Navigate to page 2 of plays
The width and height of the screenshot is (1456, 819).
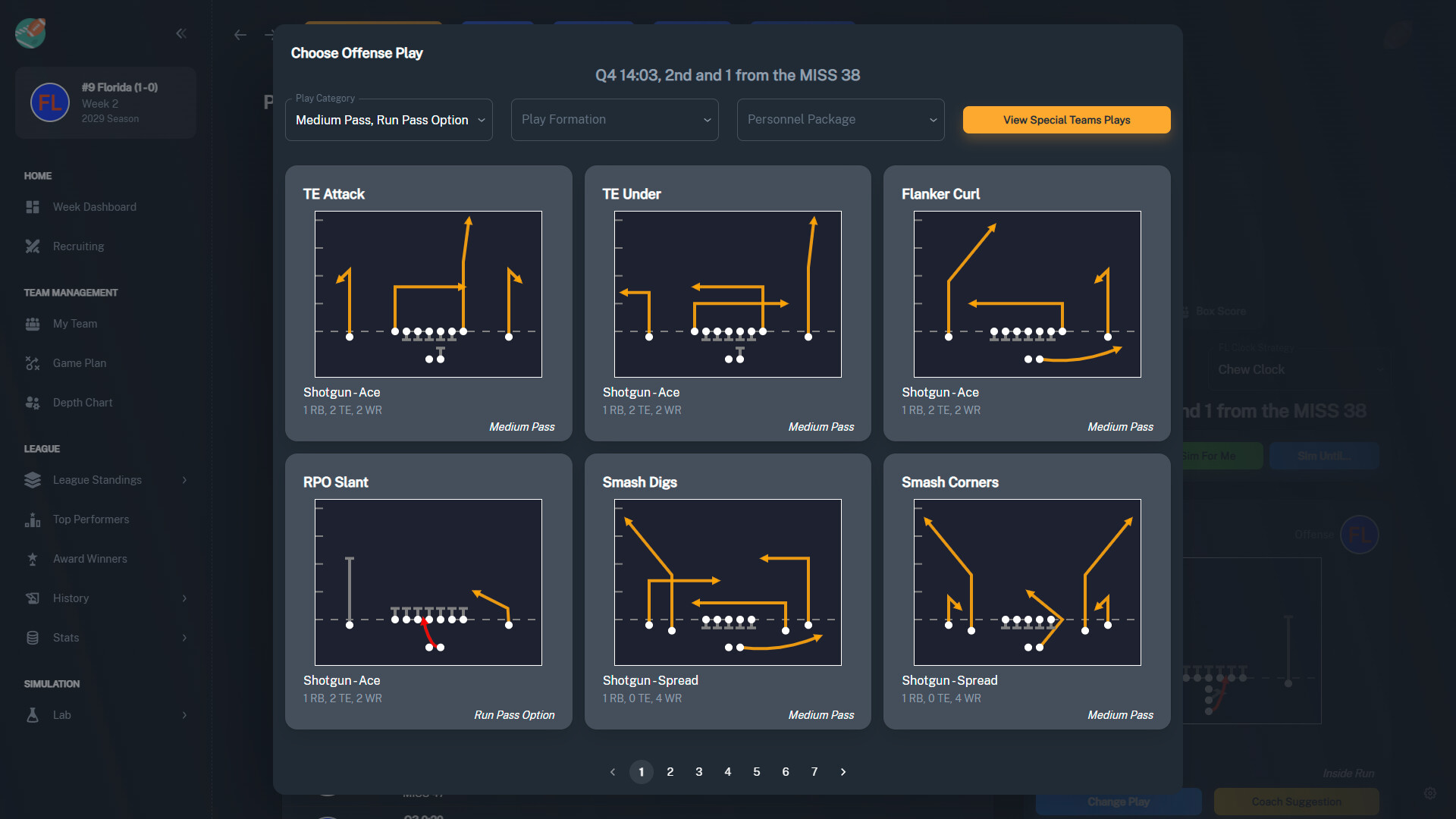coord(671,771)
